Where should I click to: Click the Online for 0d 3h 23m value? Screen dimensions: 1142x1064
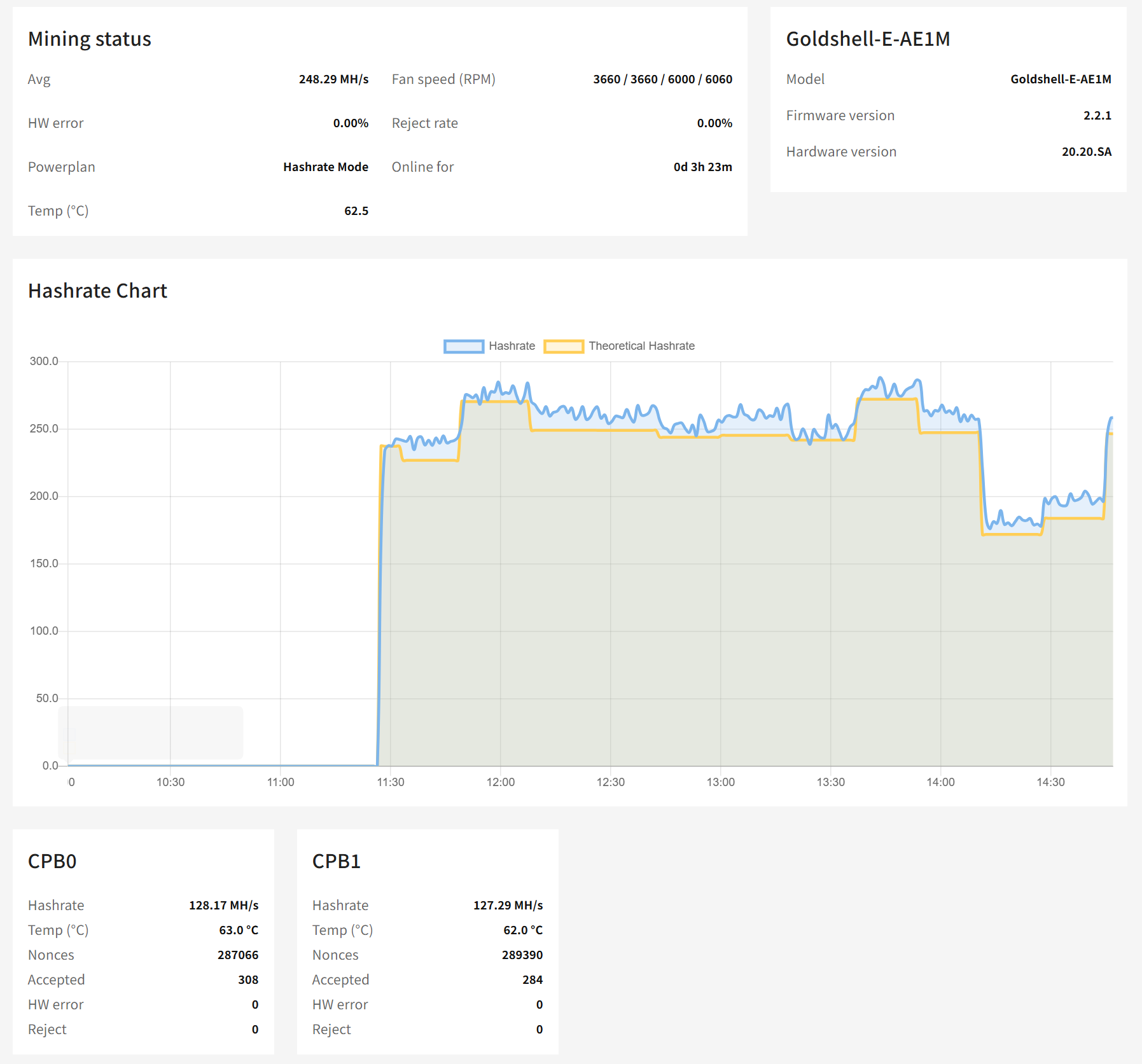coord(702,167)
